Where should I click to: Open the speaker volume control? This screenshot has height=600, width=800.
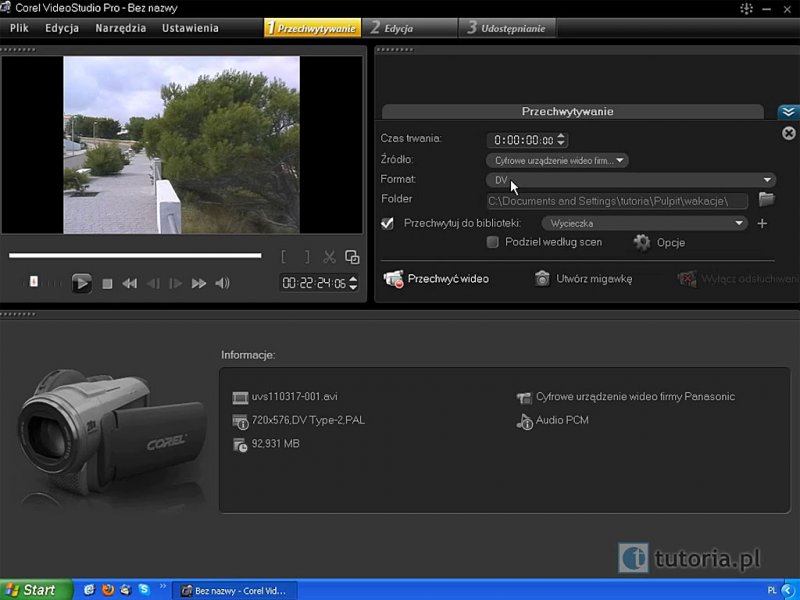(x=222, y=284)
